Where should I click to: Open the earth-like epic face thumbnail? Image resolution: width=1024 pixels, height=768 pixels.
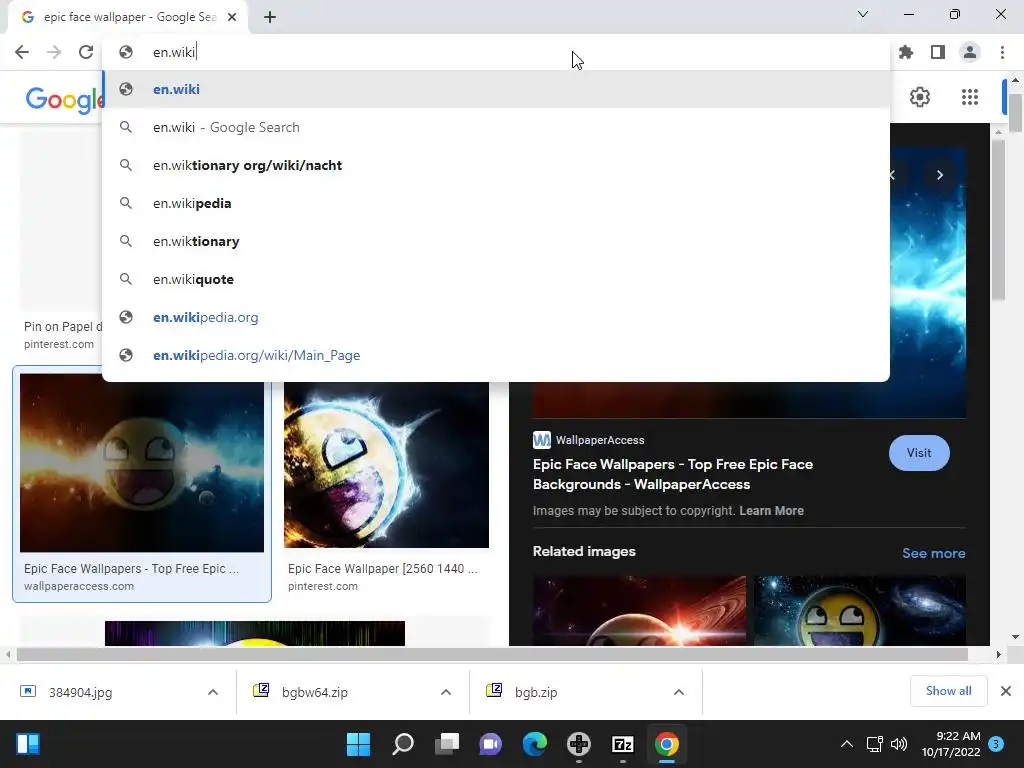pyautogui.click(x=386, y=465)
